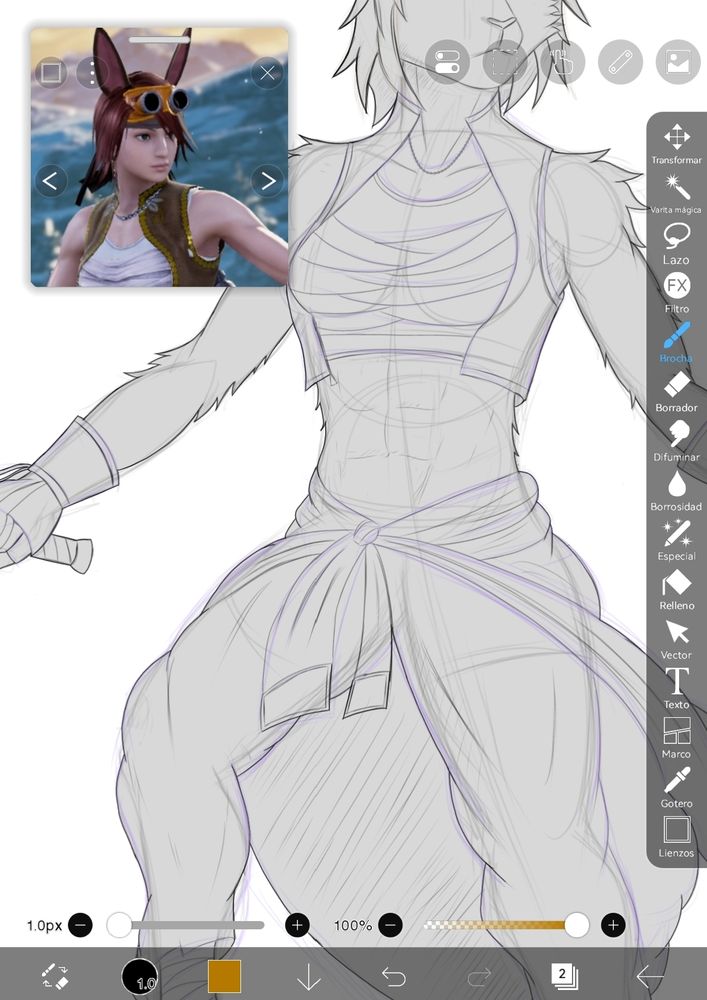The width and height of the screenshot is (707, 1000).
Task: Select the Borrador eraser tool
Action: (x=676, y=392)
